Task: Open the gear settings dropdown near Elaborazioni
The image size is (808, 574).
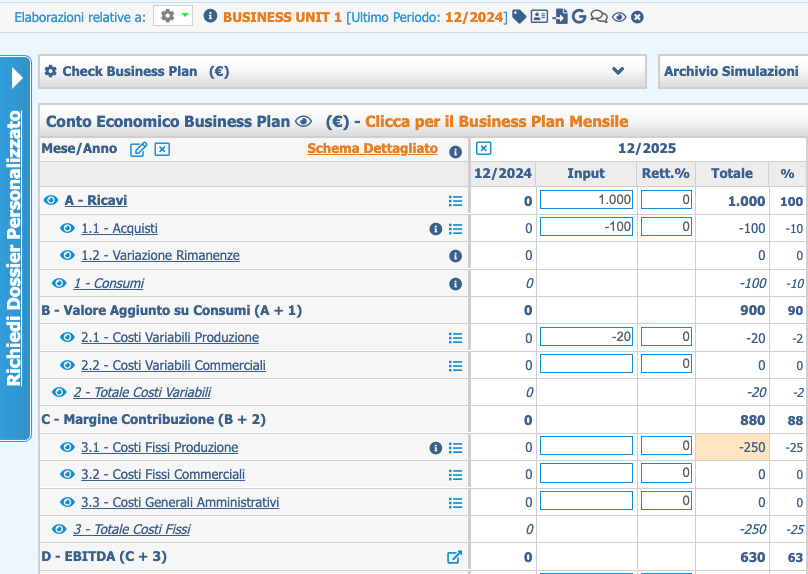Action: (x=173, y=16)
